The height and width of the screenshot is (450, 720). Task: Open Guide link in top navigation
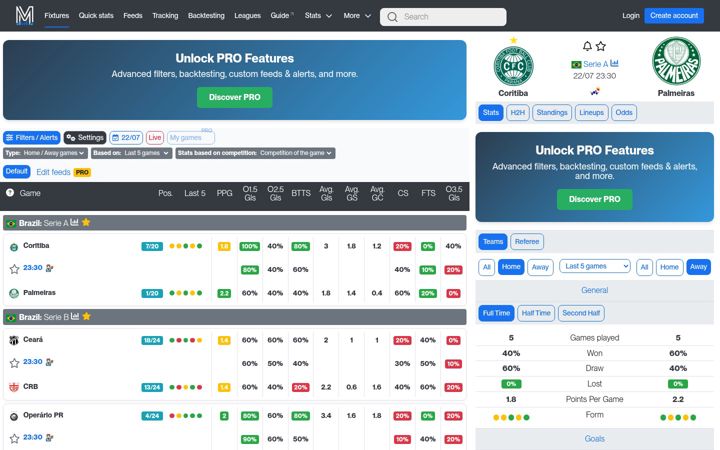pos(281,16)
